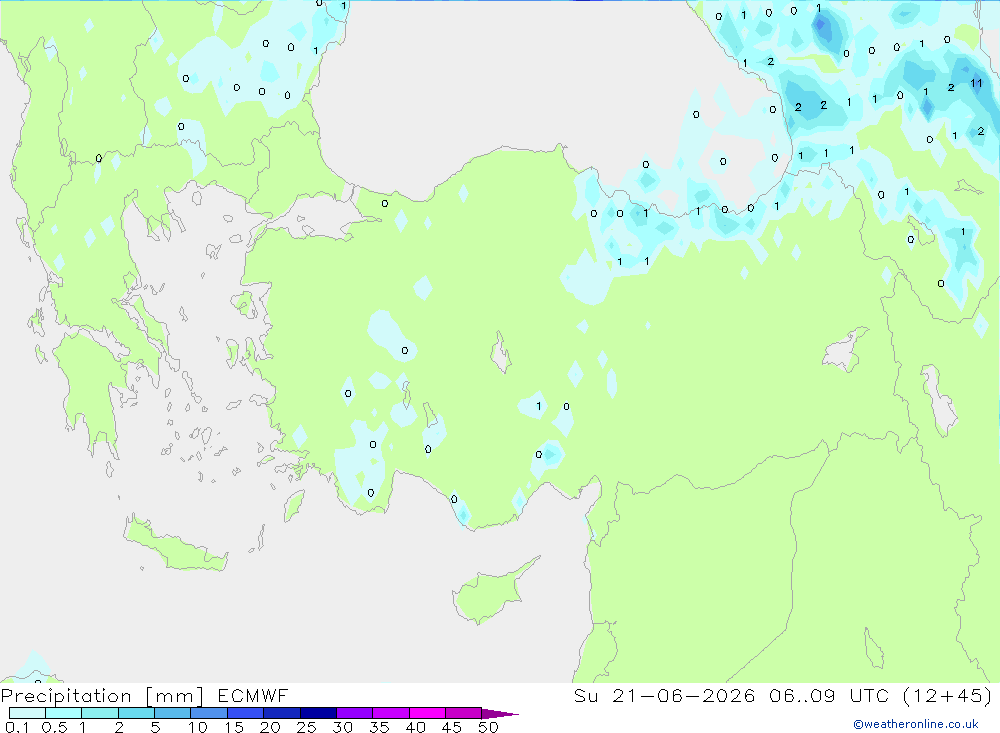This screenshot has width=1000, height=733.
Task: Click the date 'Su 21-06-2026' text
Action: (x=664, y=695)
